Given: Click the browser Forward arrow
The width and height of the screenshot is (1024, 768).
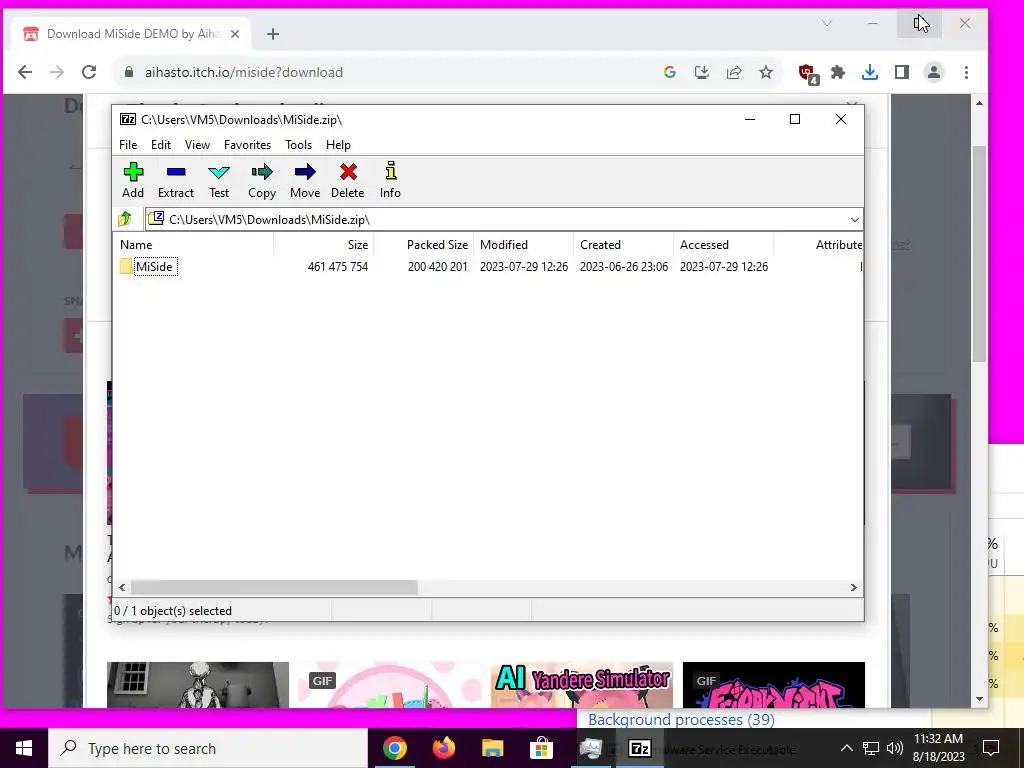Looking at the screenshot, I should tap(57, 72).
